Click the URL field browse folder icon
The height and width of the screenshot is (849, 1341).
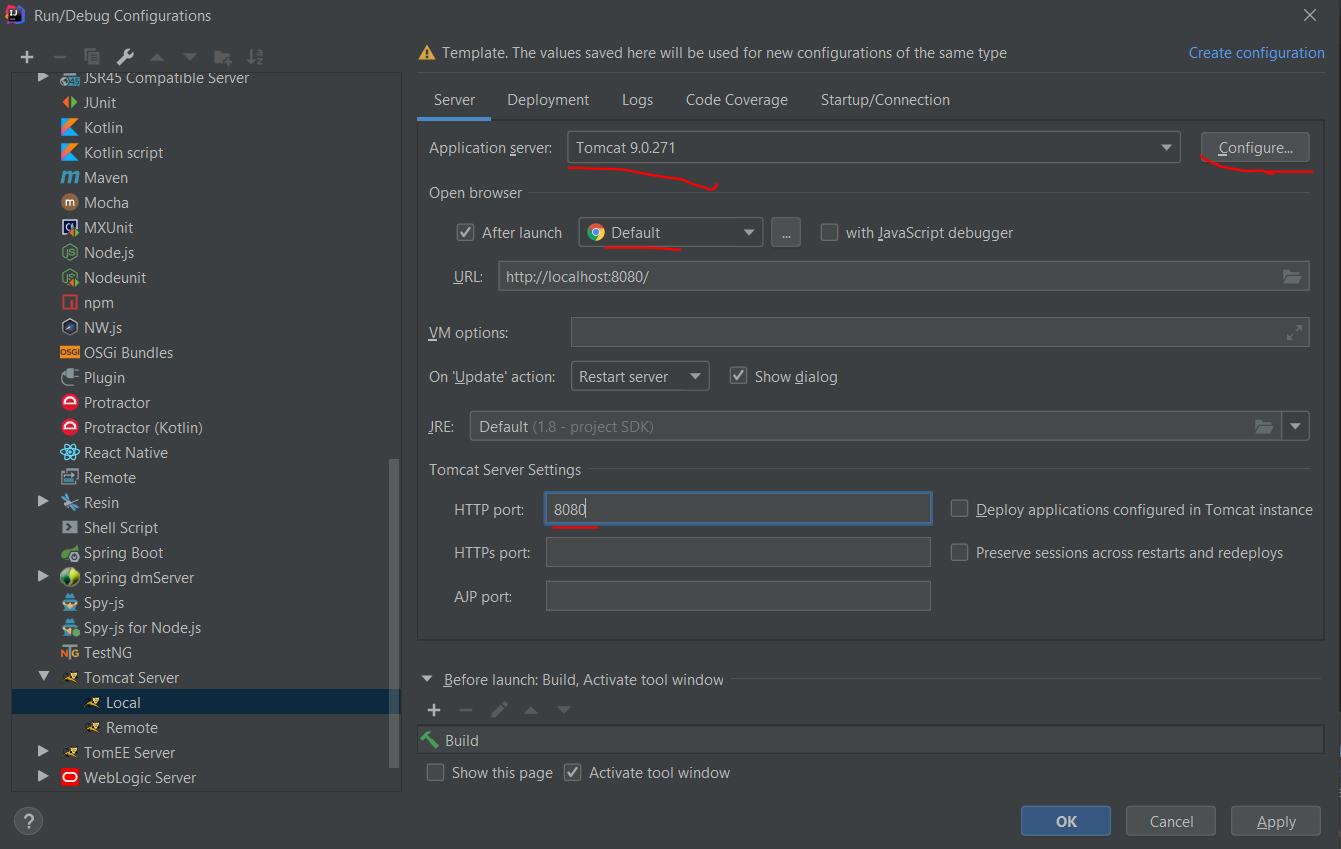pos(1291,276)
